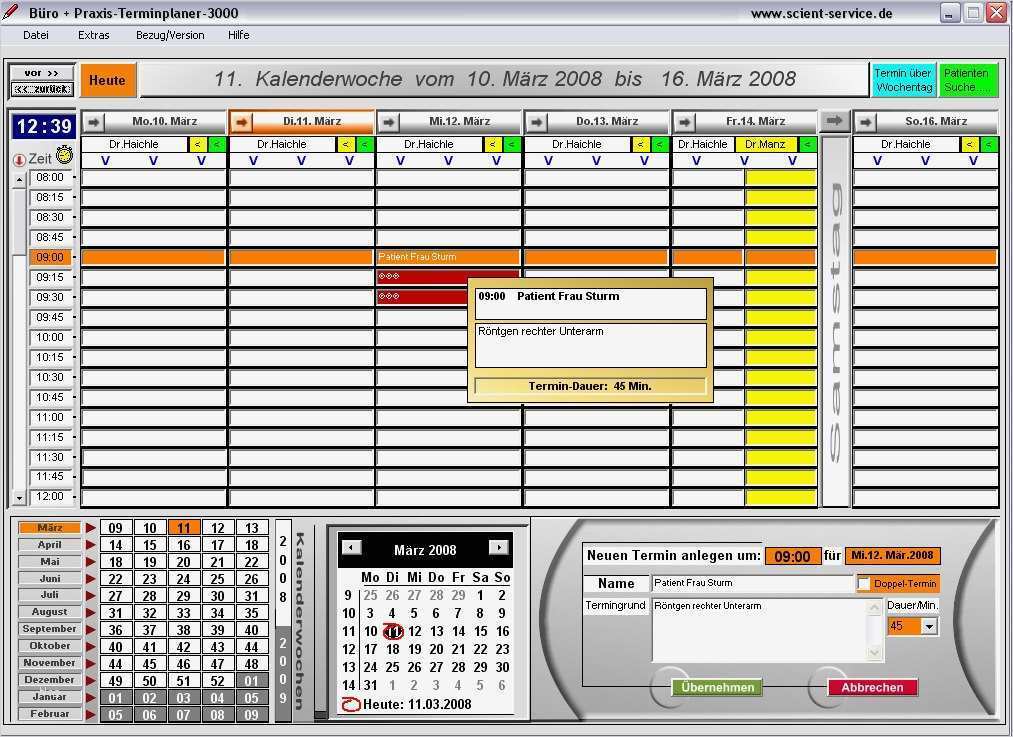Click the yellow '<' button in Monday's Dr.Haichle header

coord(198,145)
